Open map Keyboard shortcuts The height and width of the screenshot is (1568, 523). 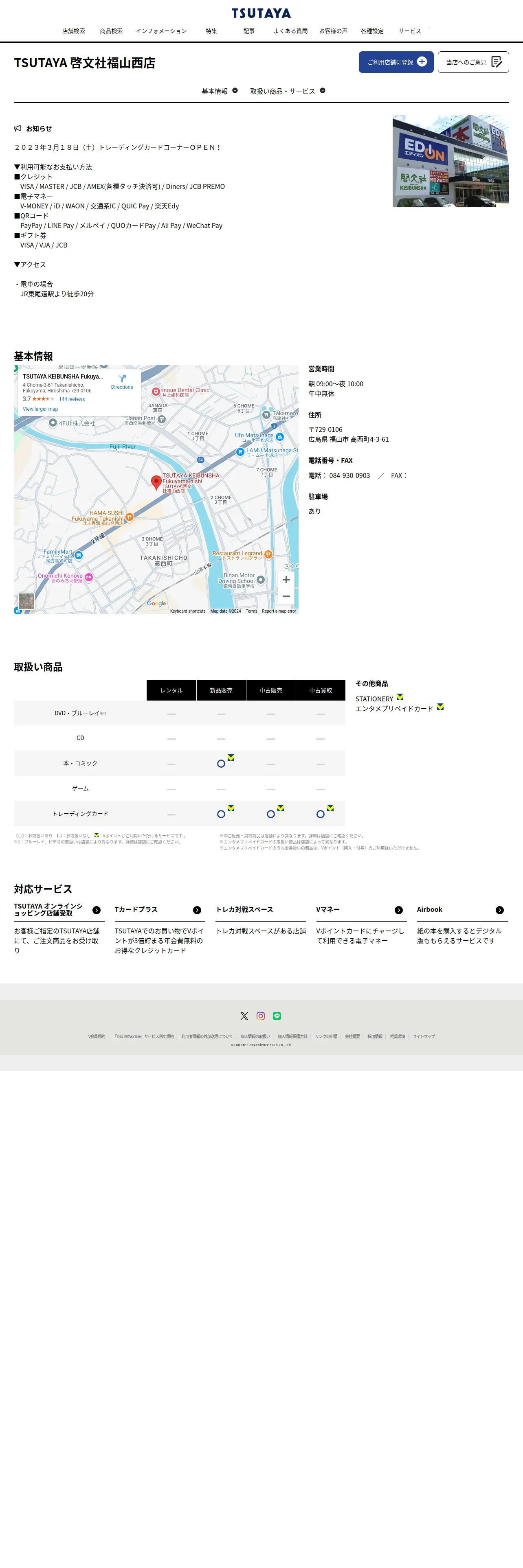click(187, 611)
